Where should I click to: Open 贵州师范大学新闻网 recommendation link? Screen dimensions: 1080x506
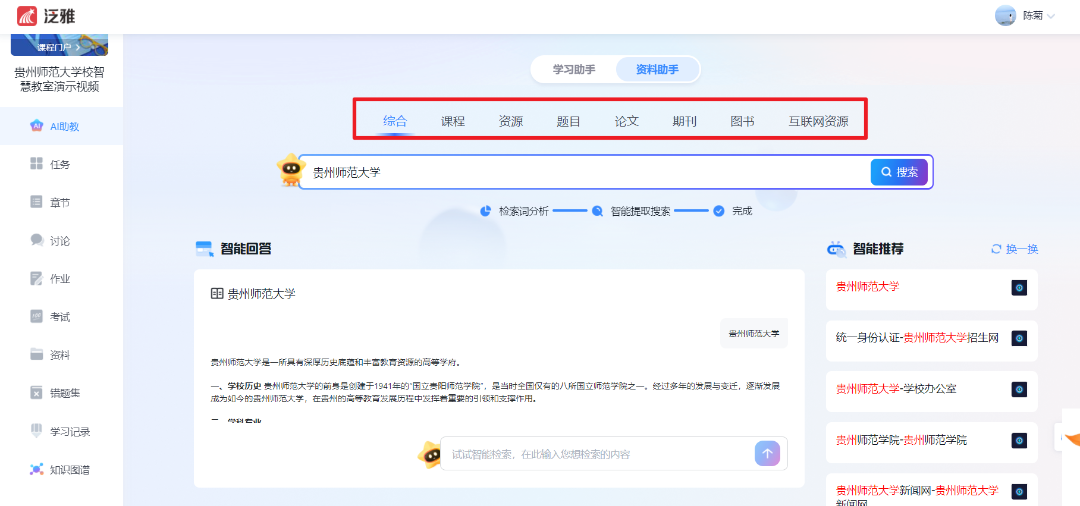coord(917,497)
